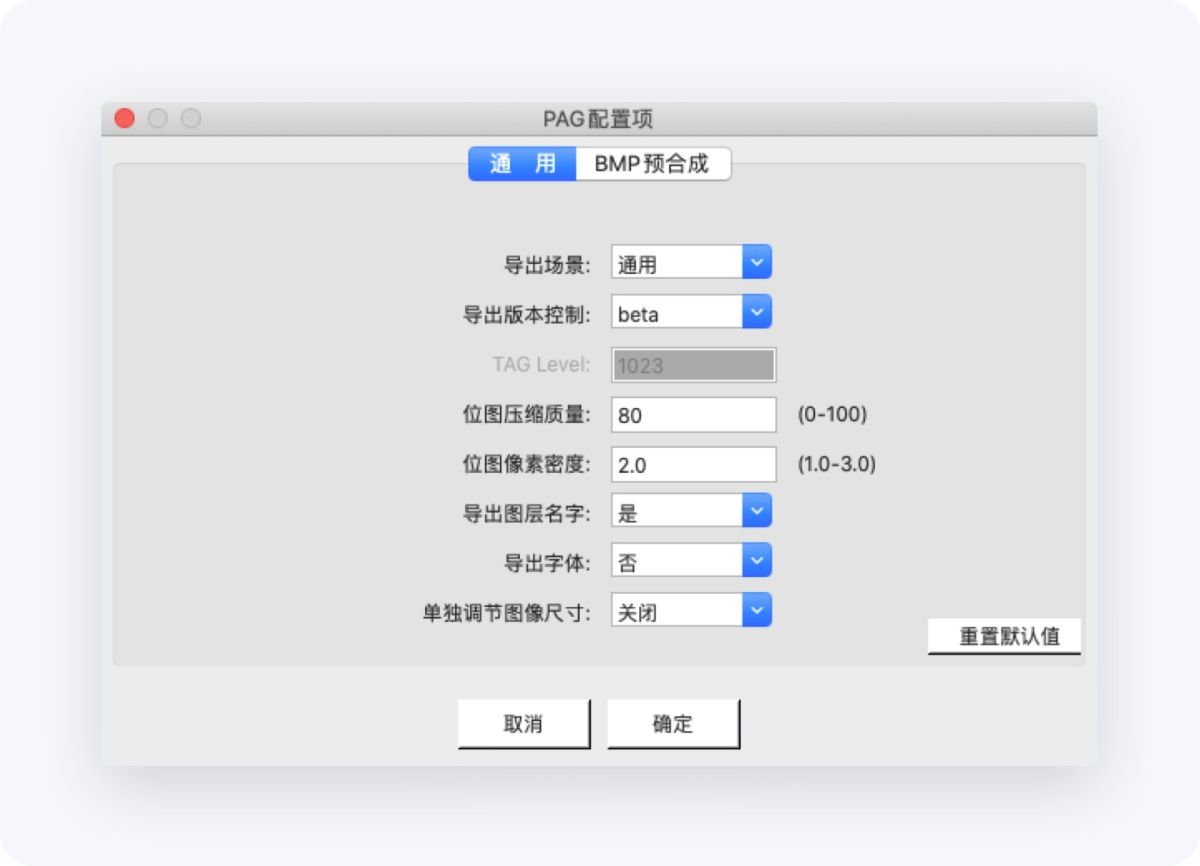Open the 导出字体 dropdown
Viewport: 1200px width, 866px height.
(x=692, y=562)
